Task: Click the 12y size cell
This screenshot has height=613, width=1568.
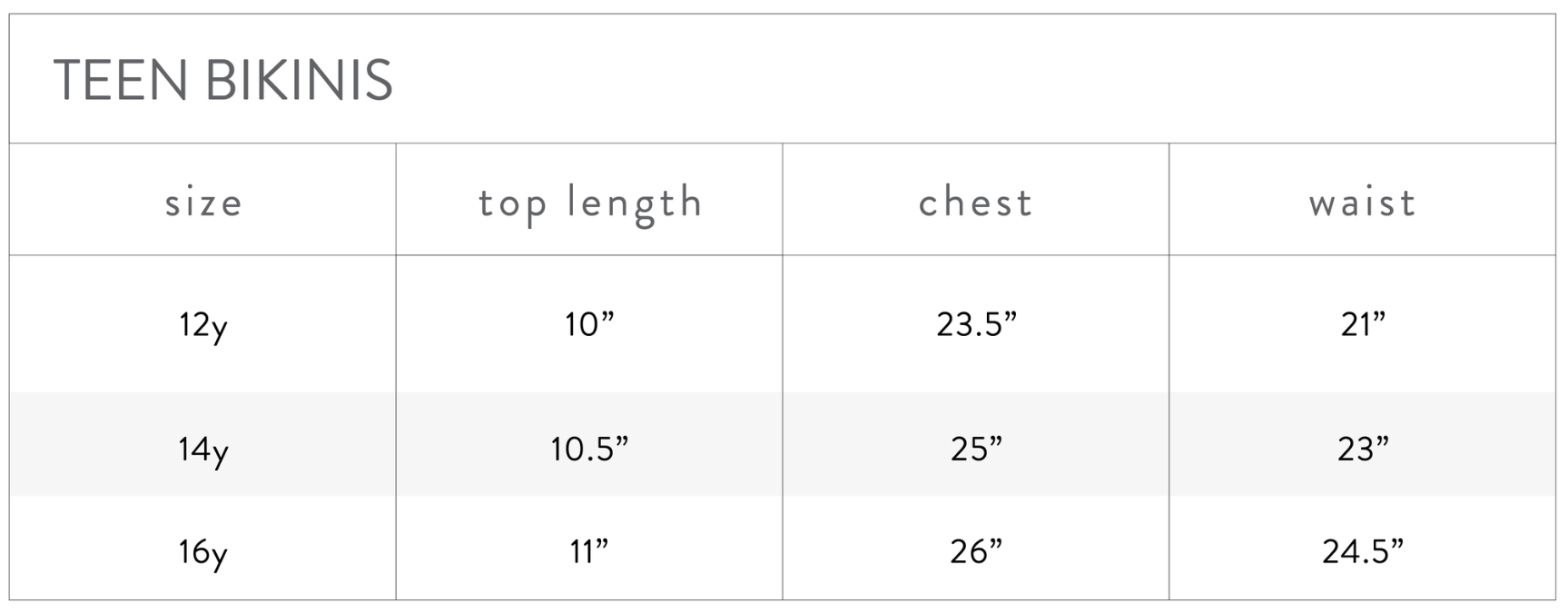Action: [x=203, y=324]
